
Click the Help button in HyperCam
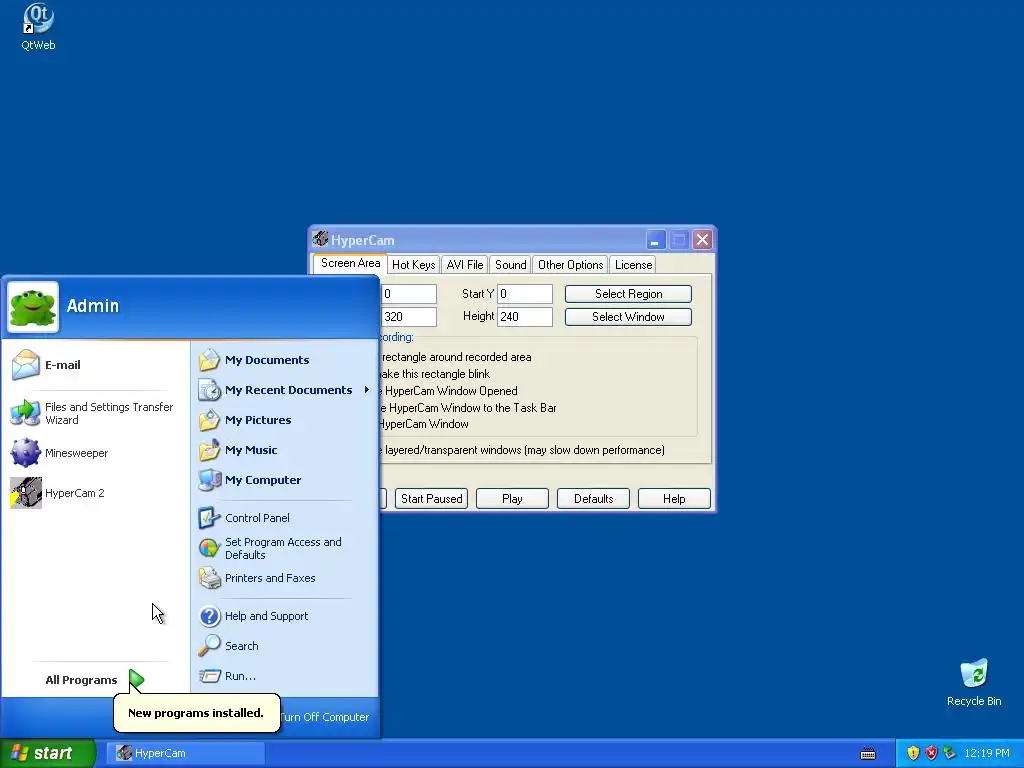click(674, 499)
